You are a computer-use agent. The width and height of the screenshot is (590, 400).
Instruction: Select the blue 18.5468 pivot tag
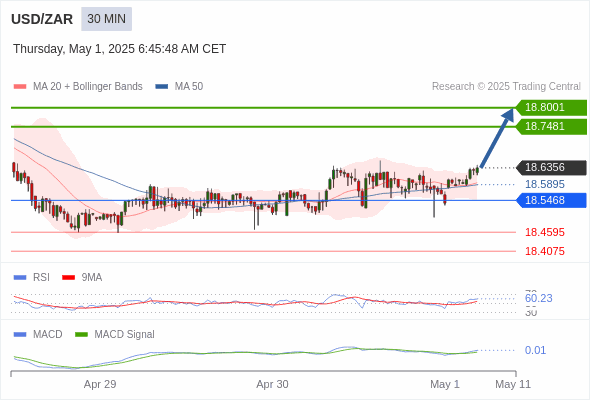[x=551, y=200]
